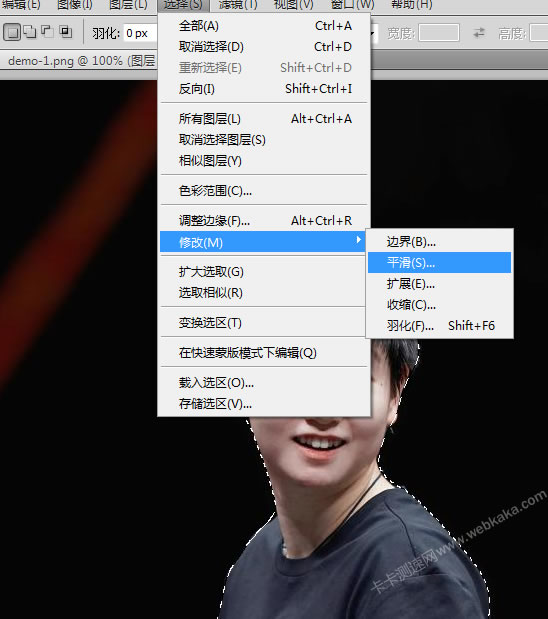
Task: Select the Intersect with selection icon
Action: point(66,32)
